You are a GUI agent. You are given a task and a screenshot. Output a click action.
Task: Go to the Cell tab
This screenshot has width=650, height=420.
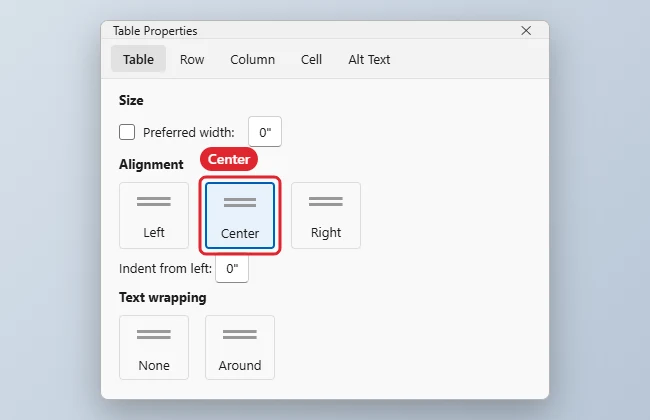311,59
